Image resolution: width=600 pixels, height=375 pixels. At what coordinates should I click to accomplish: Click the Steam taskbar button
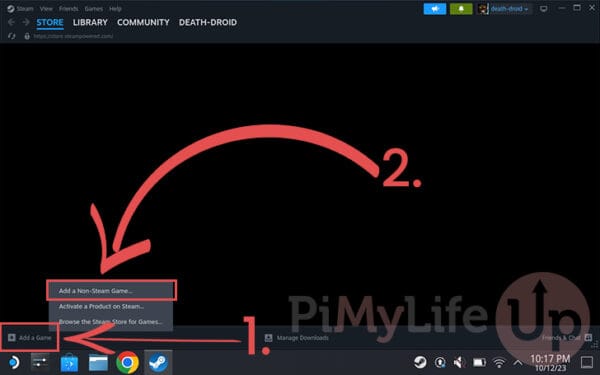[x=158, y=362]
